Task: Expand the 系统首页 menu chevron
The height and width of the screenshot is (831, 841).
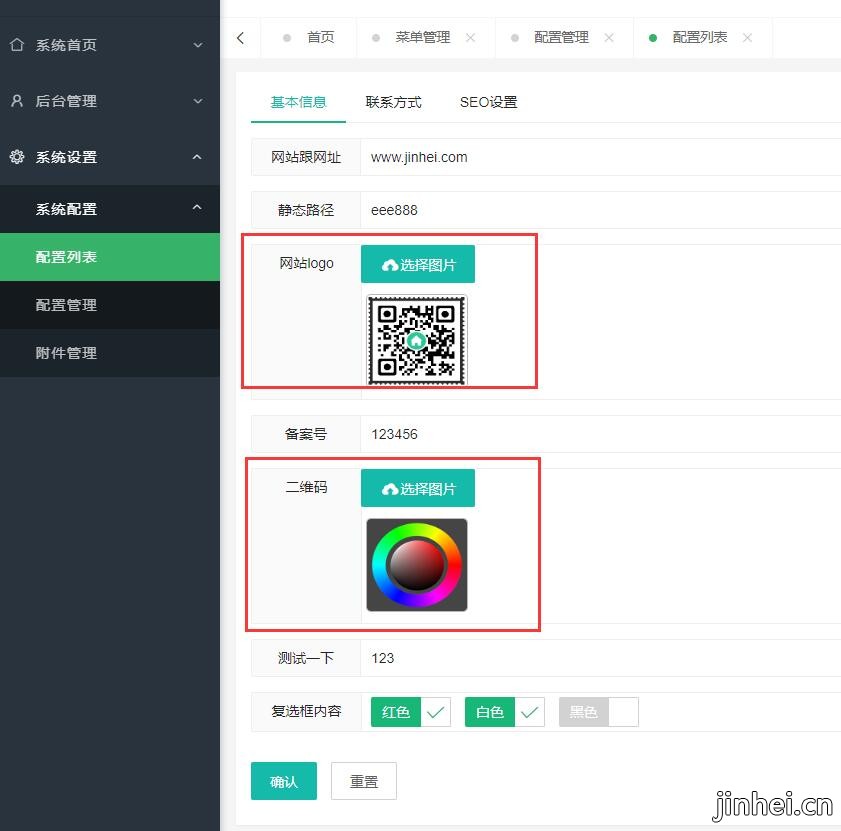Action: [198, 45]
